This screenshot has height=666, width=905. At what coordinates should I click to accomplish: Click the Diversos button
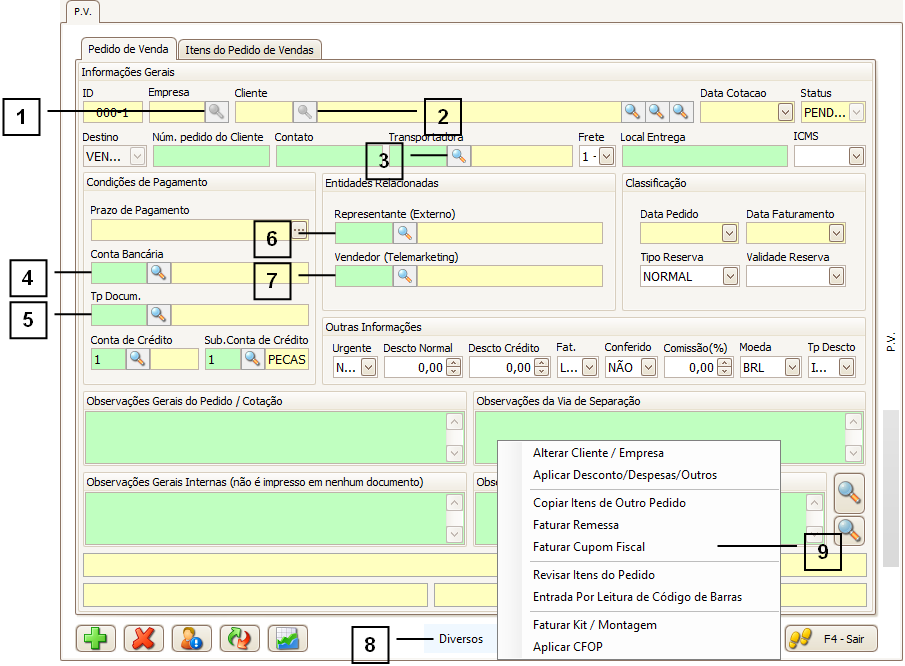461,639
